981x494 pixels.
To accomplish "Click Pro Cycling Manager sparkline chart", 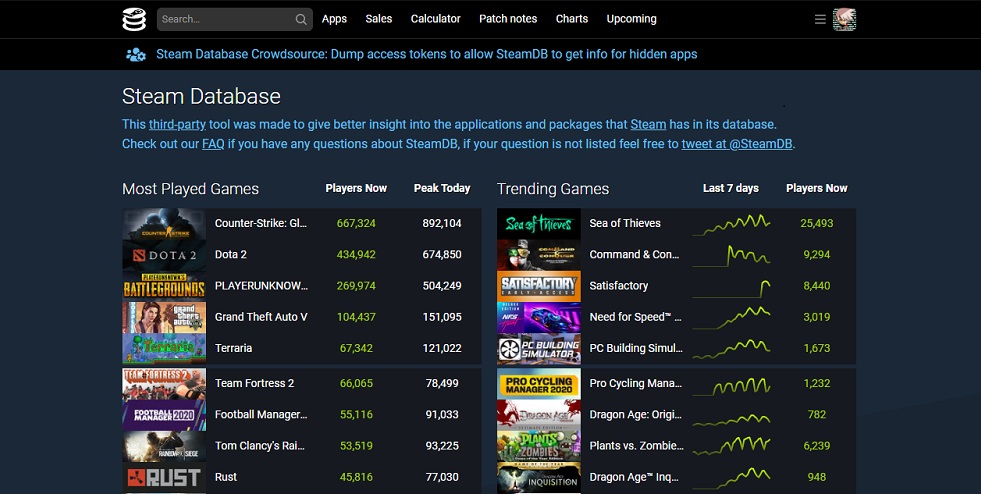I will (x=731, y=385).
